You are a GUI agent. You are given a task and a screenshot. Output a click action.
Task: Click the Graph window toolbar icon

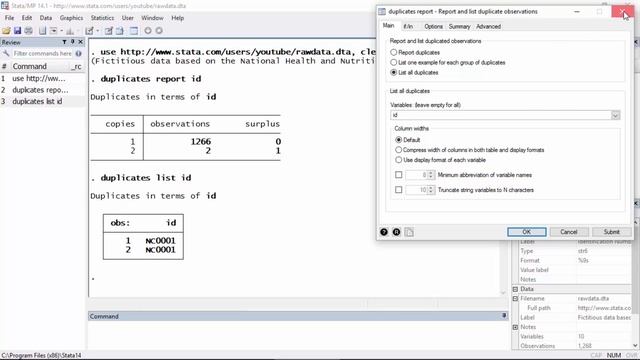pyautogui.click(x=70, y=31)
